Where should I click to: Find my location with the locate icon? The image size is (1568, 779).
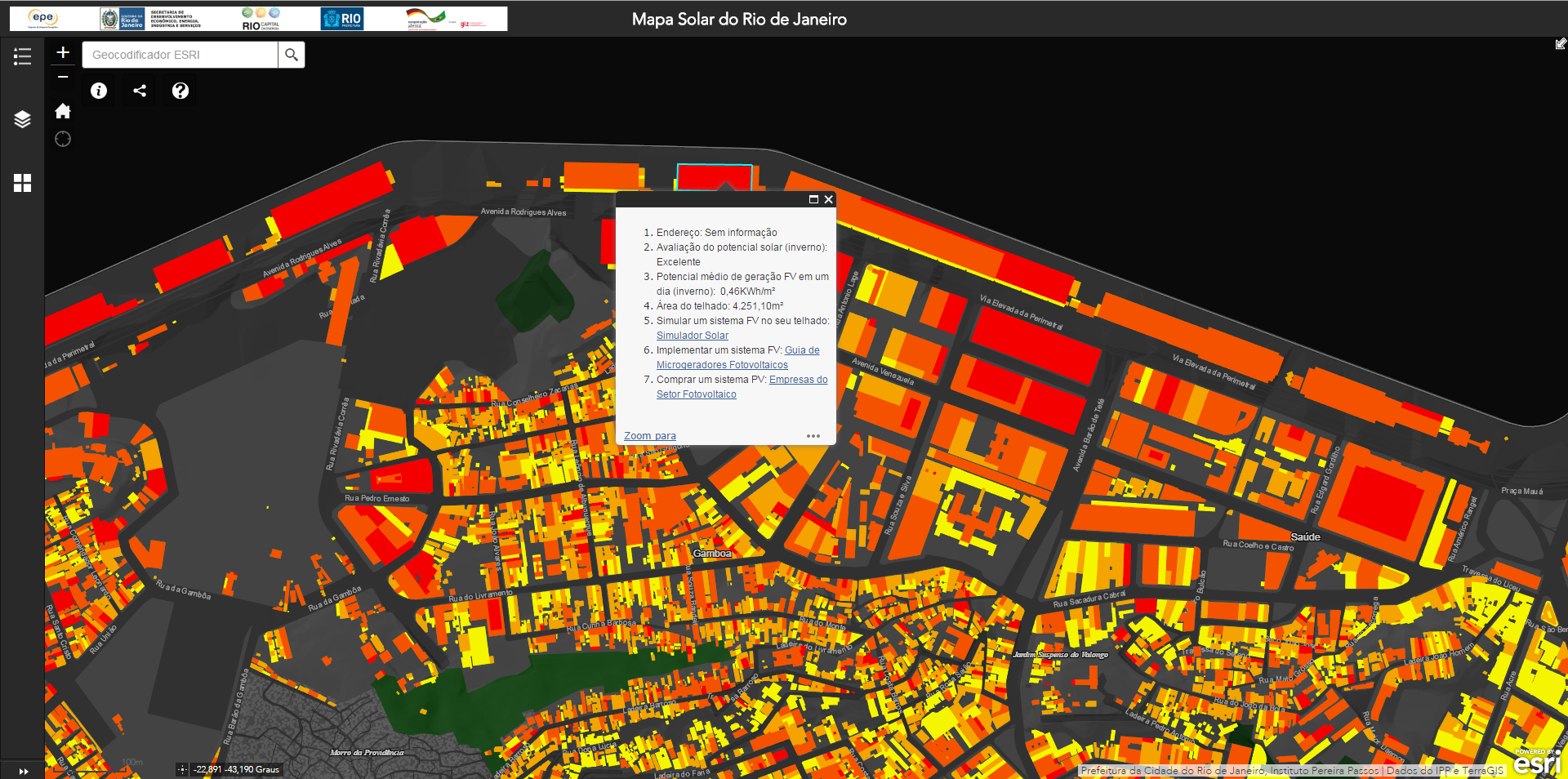click(63, 139)
